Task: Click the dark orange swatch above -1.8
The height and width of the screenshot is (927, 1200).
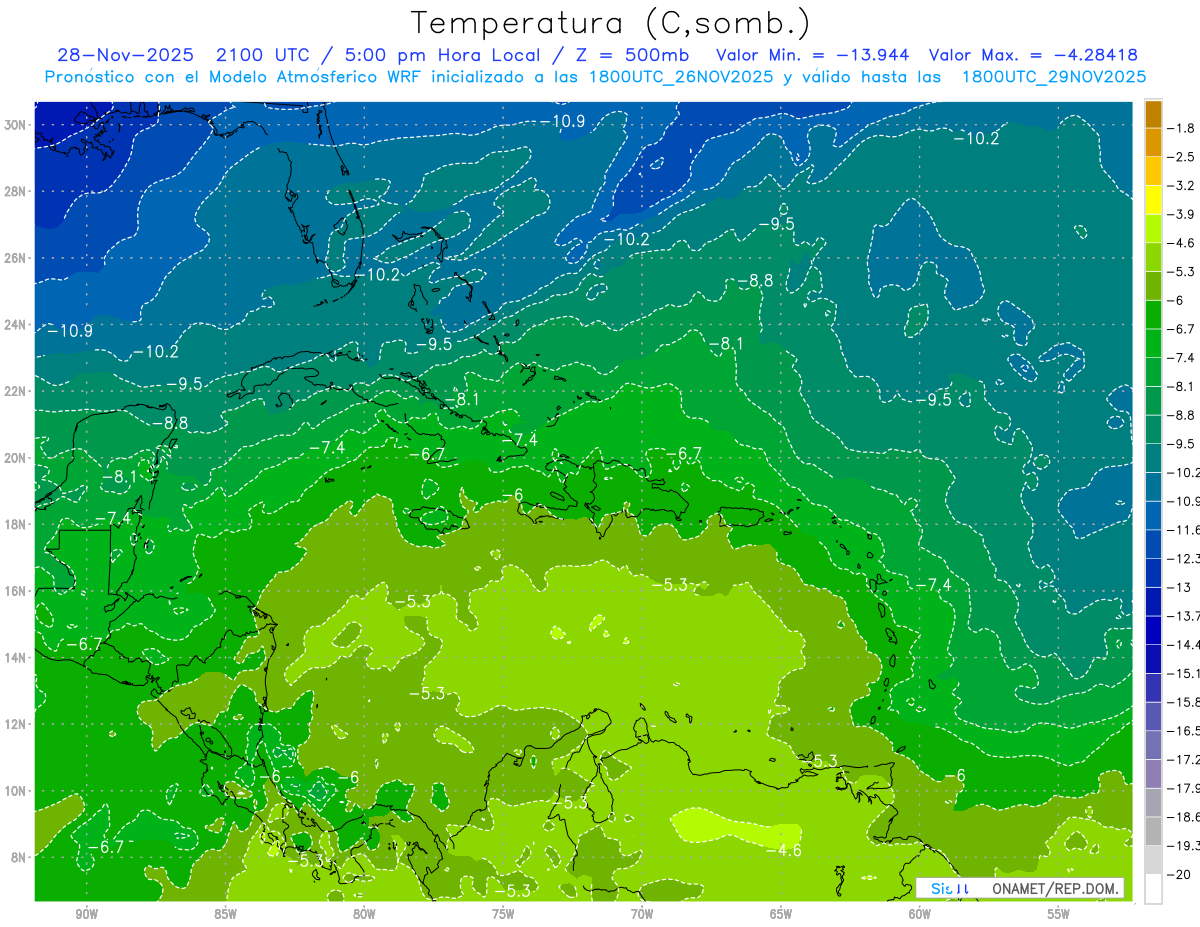Action: tap(1153, 114)
